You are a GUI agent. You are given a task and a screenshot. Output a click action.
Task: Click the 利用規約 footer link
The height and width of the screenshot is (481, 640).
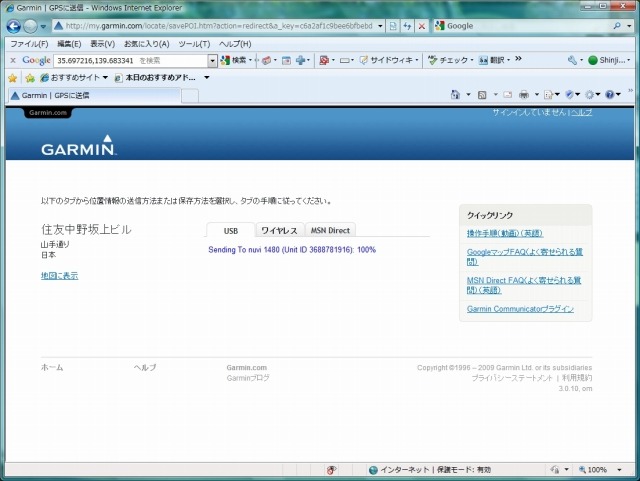pos(577,378)
